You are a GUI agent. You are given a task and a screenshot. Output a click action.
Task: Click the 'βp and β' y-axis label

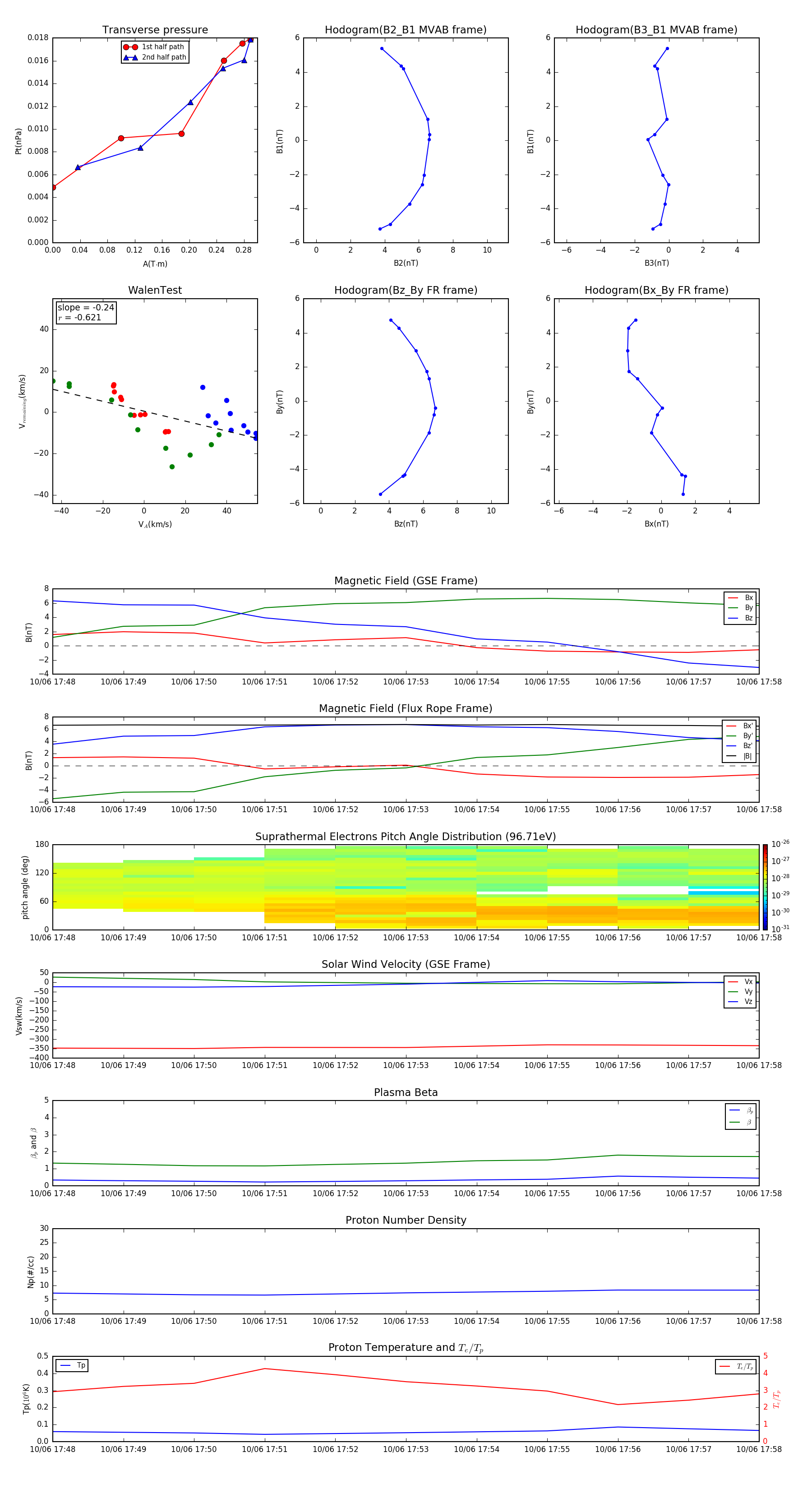click(x=33, y=1143)
